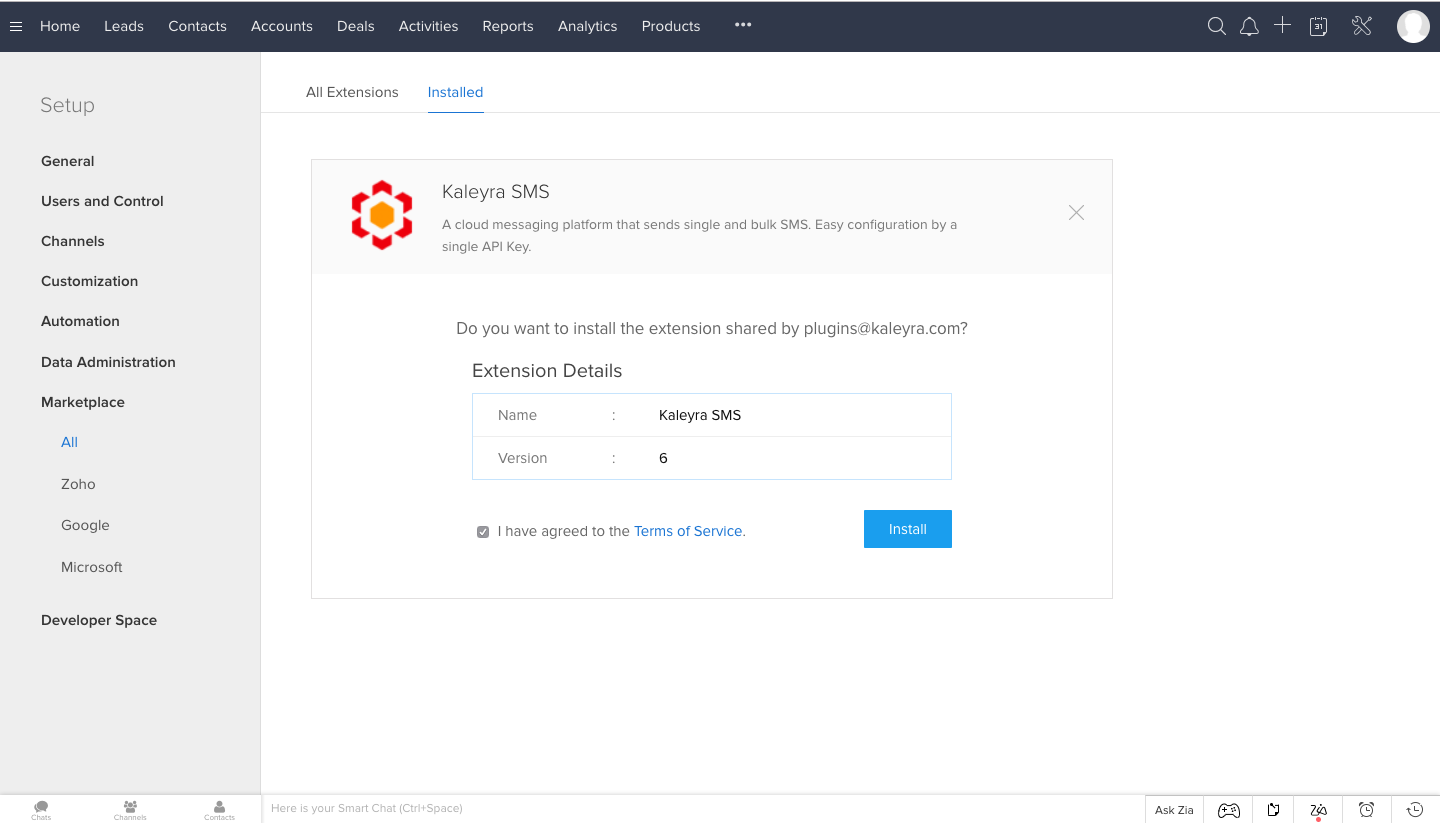The width and height of the screenshot is (1440, 823).
Task: Select the Installed tab
Action: [455, 92]
